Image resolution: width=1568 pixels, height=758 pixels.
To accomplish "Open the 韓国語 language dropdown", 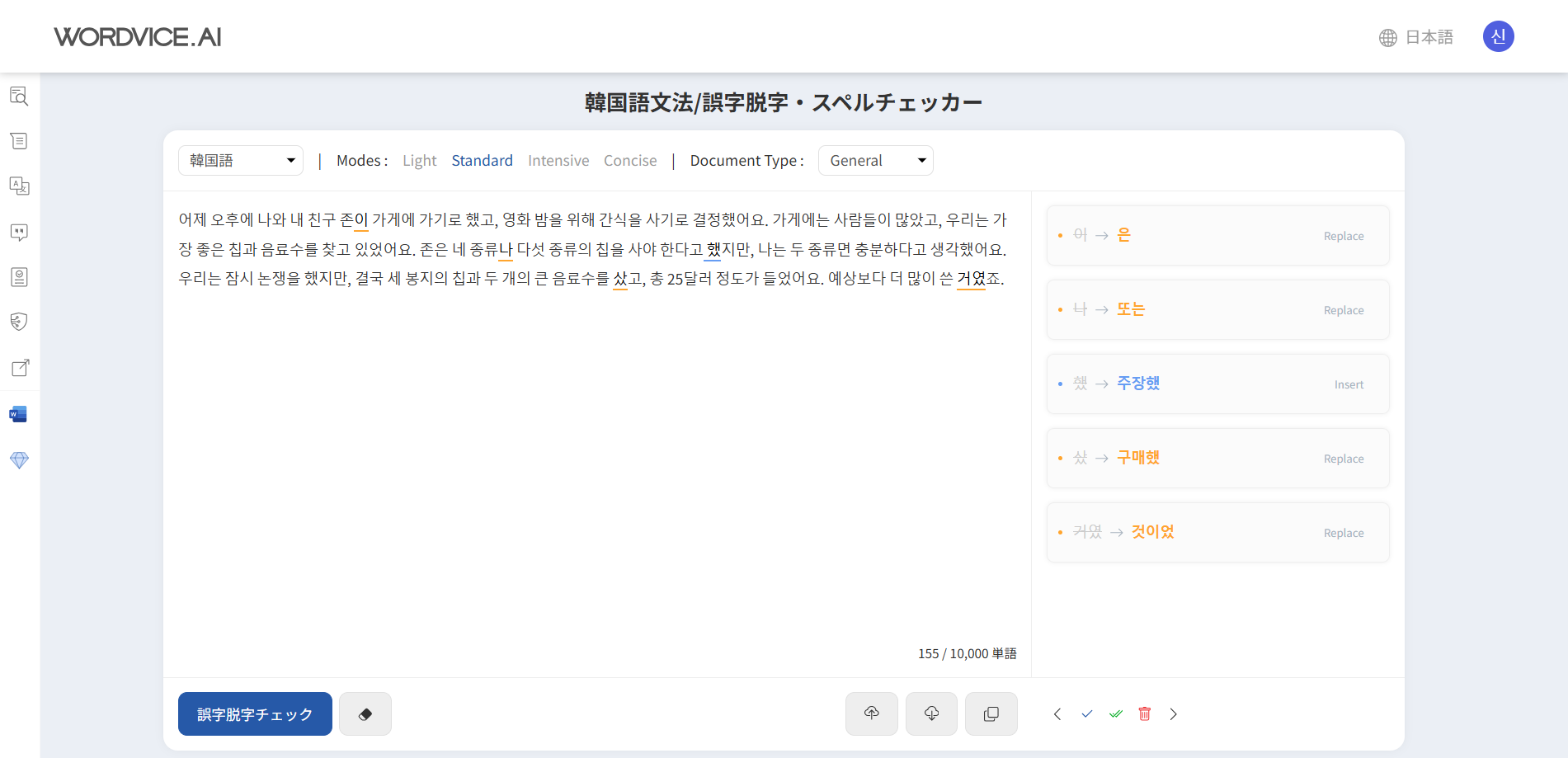I will click(x=240, y=160).
